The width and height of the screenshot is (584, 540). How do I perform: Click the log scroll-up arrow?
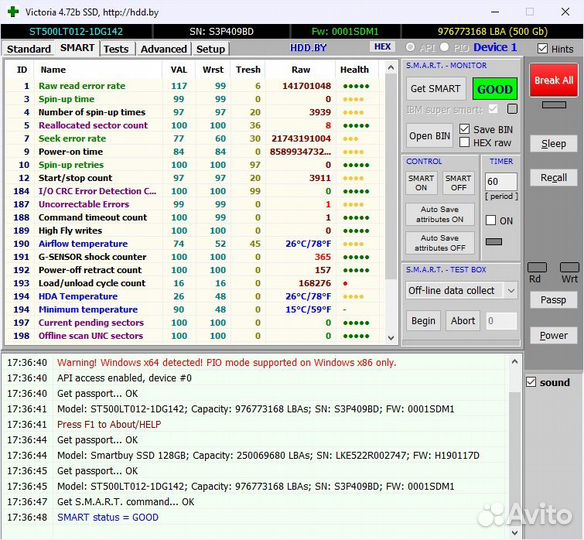pyautogui.click(x=515, y=361)
